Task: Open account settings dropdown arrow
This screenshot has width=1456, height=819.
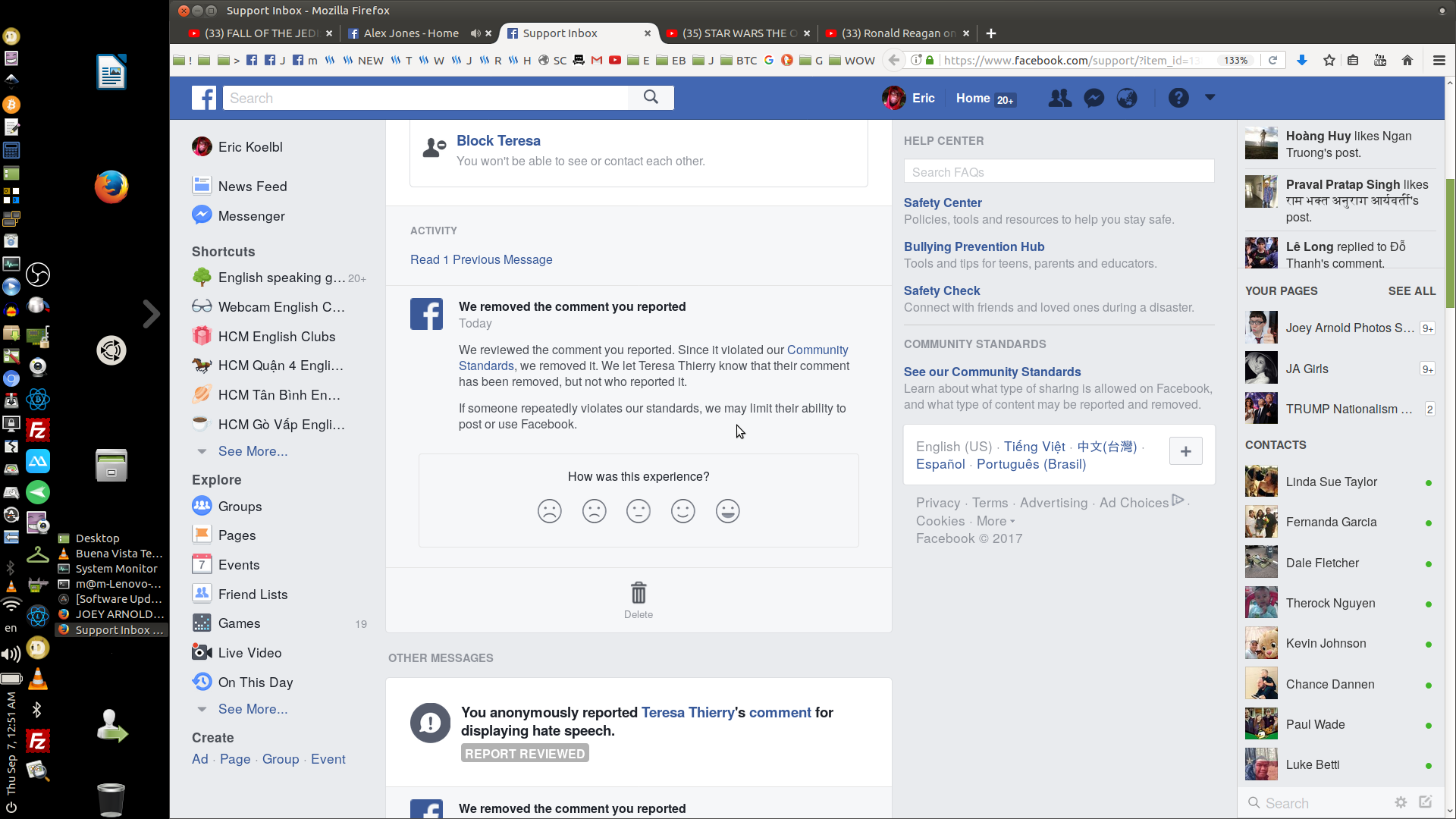Action: coord(1210,97)
